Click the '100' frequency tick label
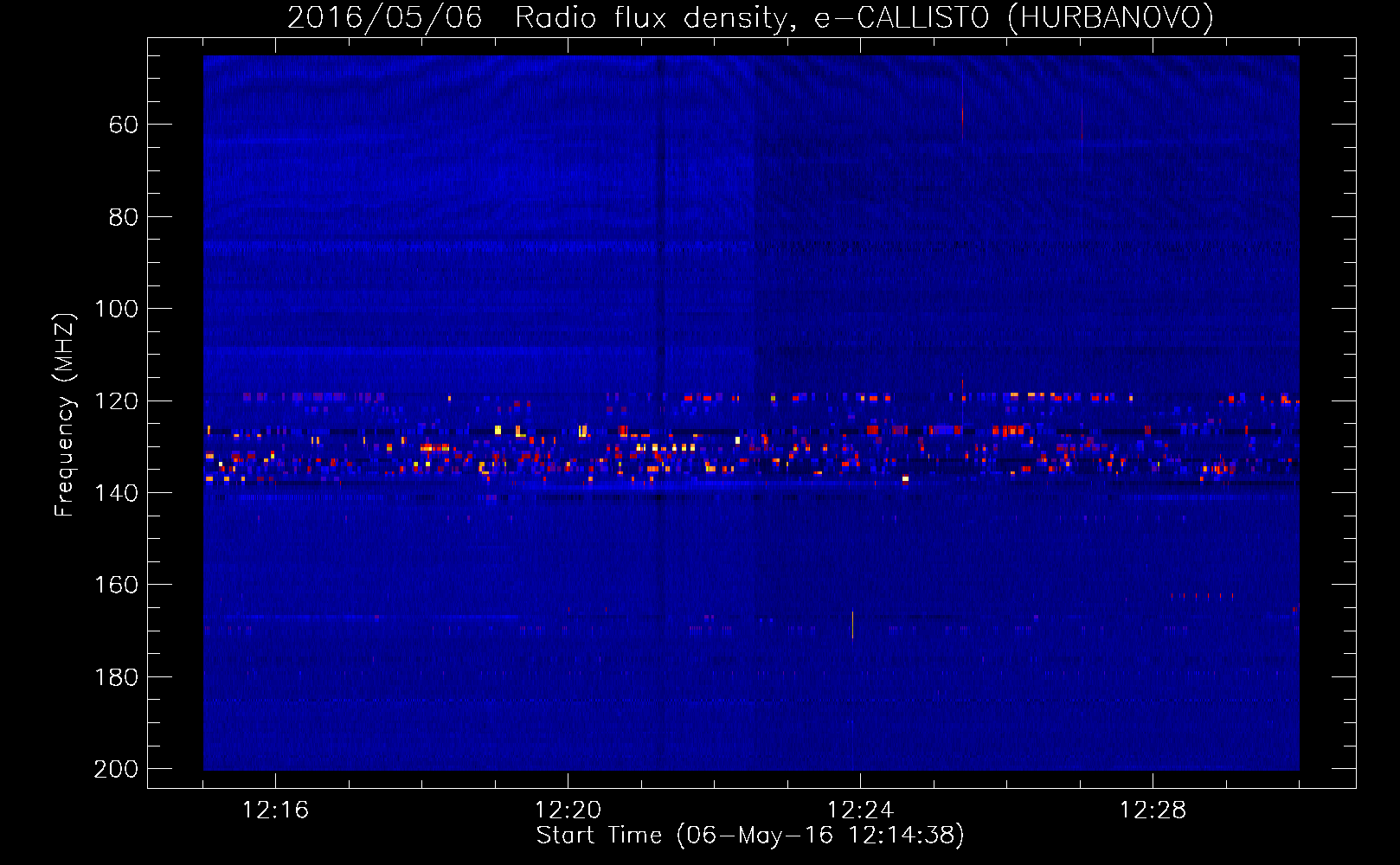The image size is (1400, 865). point(117,309)
